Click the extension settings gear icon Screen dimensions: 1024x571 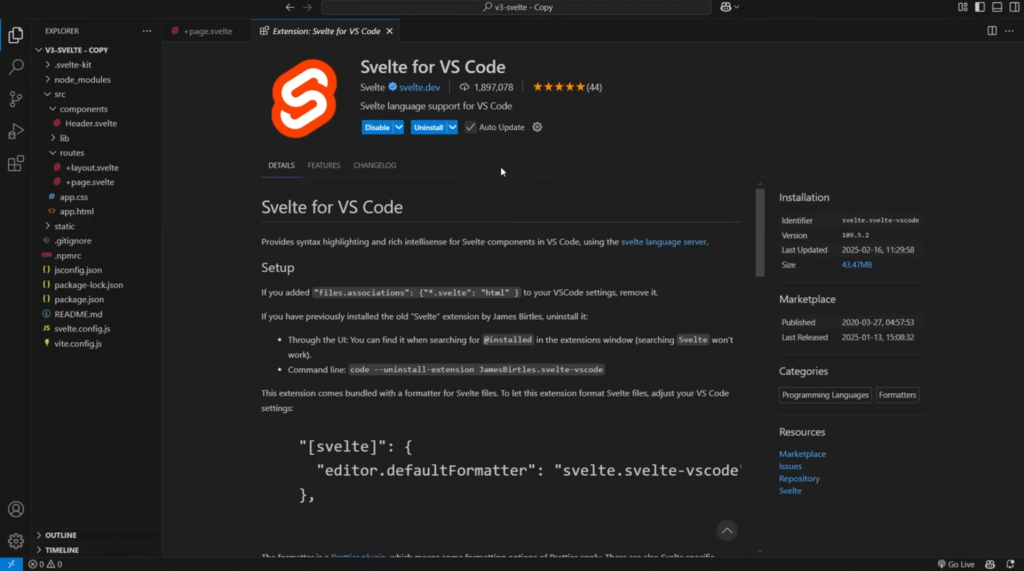coord(537,127)
